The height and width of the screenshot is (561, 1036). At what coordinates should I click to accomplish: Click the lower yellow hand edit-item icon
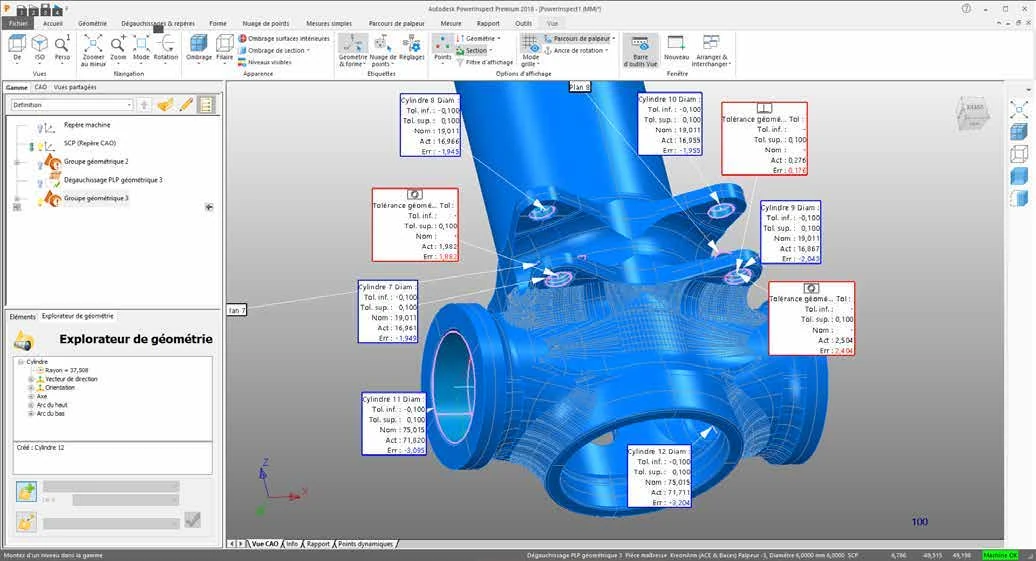26,522
